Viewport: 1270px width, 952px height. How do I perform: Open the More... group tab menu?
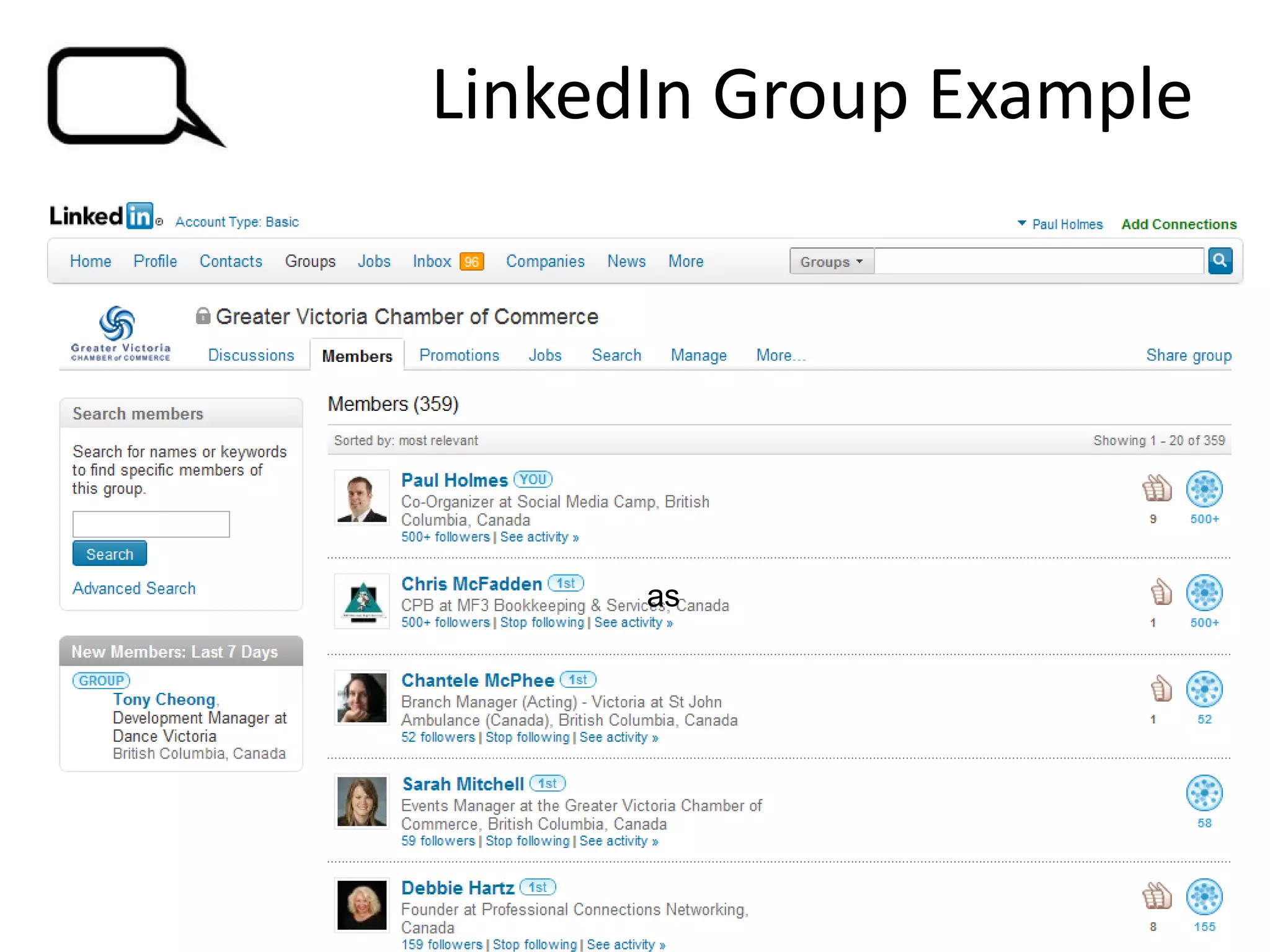point(779,355)
